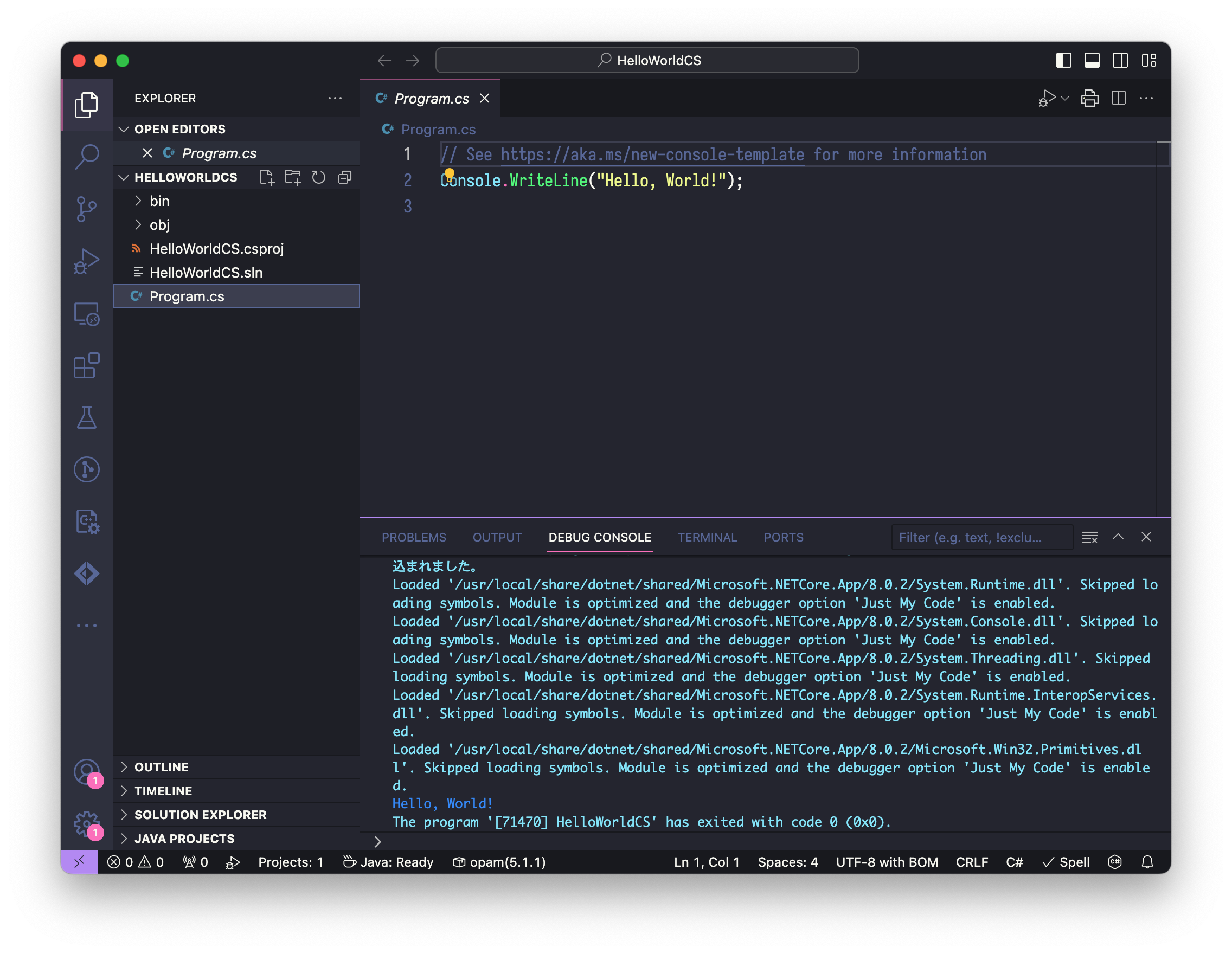Open the Testing flask view

click(86, 417)
